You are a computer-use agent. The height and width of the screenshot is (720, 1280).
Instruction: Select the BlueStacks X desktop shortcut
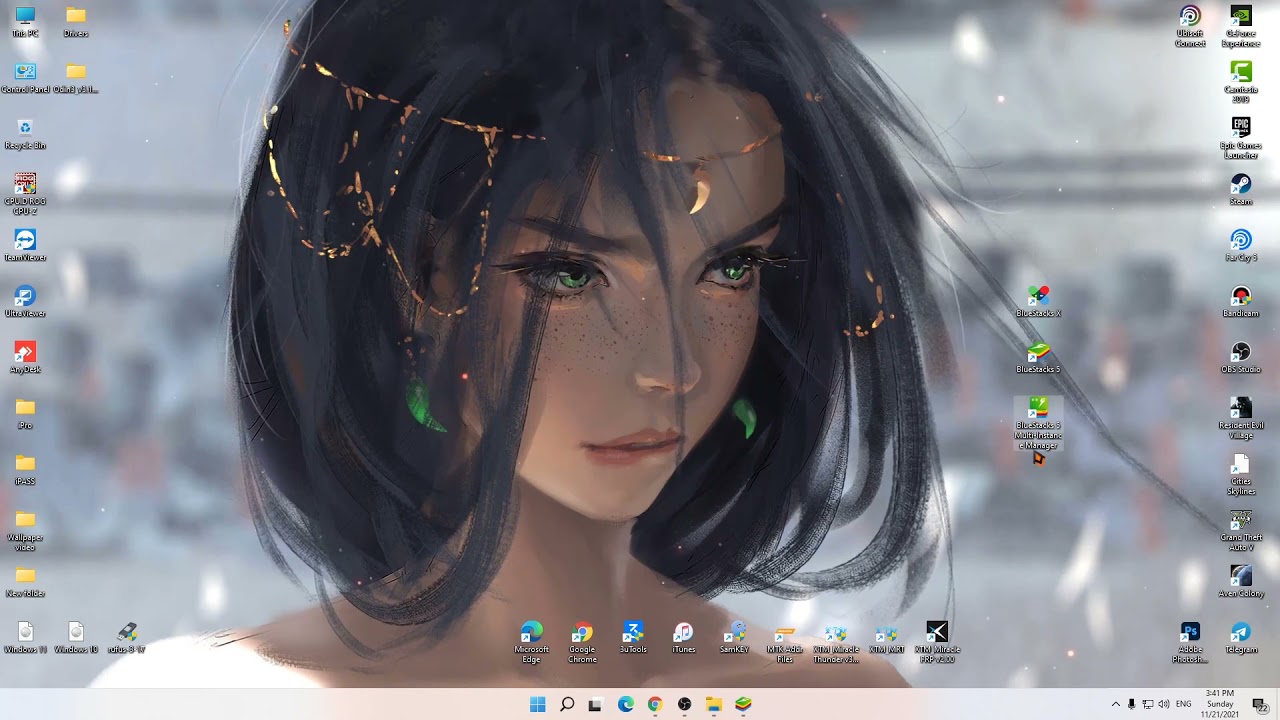(x=1038, y=302)
